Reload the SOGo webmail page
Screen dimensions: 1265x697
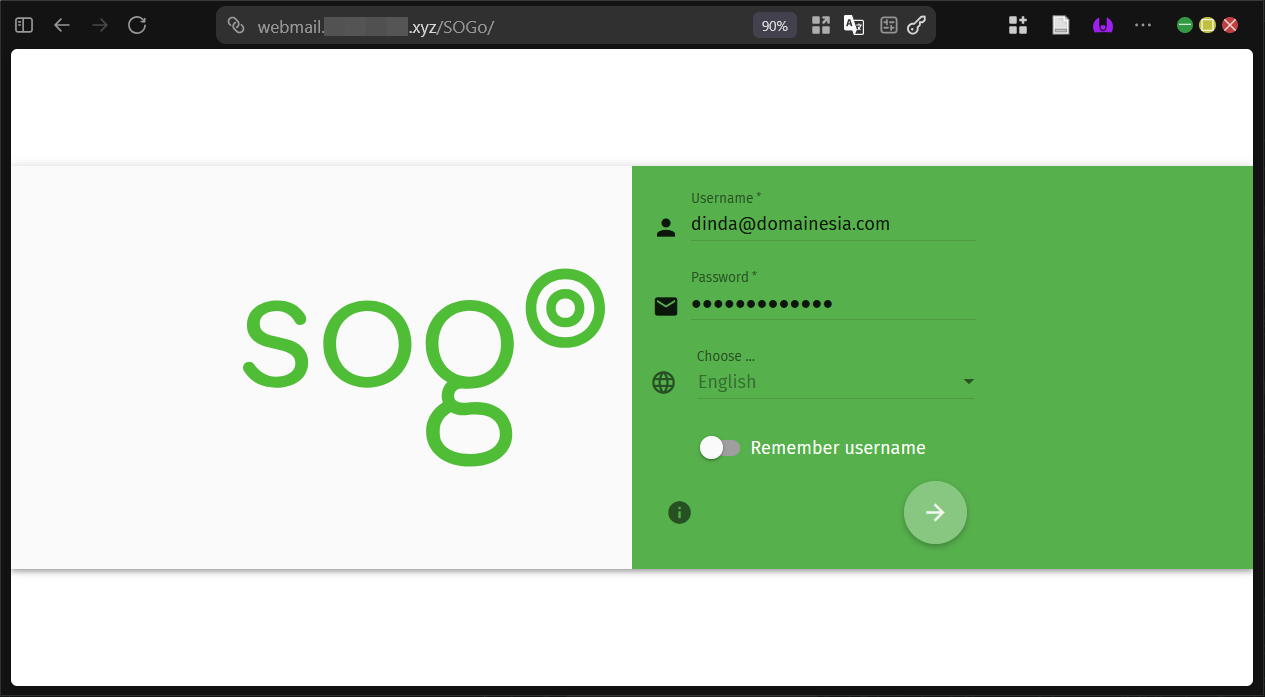click(x=138, y=25)
